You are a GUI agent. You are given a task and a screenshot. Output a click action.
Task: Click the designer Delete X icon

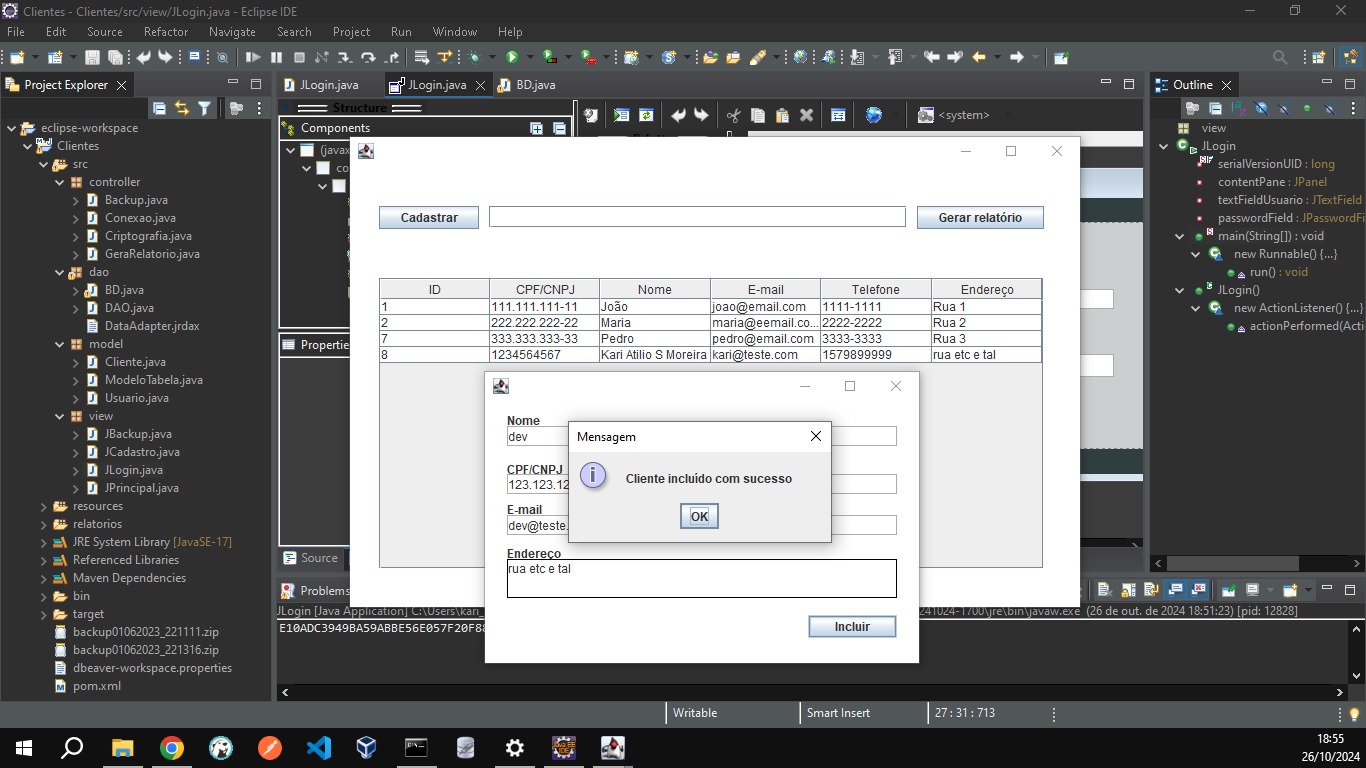[x=806, y=115]
